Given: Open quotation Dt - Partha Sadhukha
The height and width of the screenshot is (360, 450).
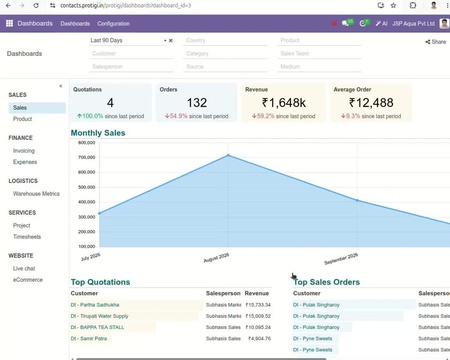Looking at the screenshot, I should point(95,305).
